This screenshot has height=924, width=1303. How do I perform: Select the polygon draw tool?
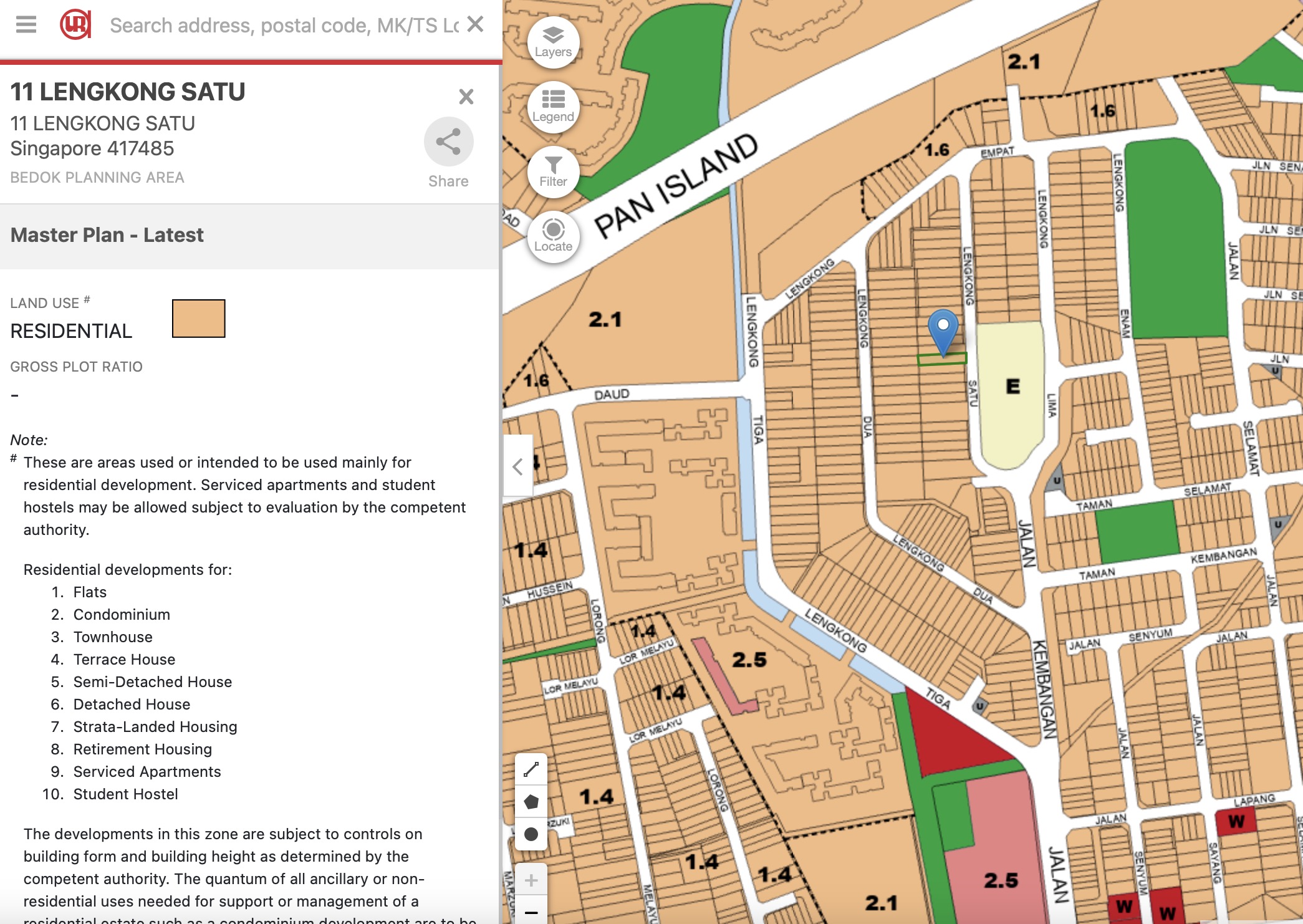pos(531,802)
